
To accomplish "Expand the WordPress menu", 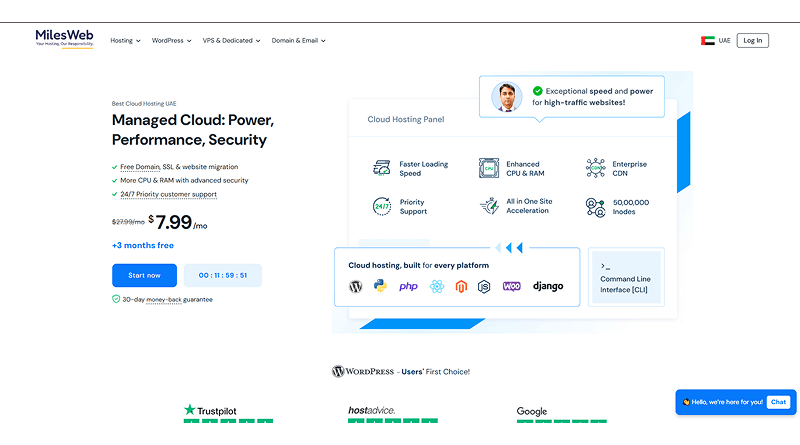I will 171,40.
